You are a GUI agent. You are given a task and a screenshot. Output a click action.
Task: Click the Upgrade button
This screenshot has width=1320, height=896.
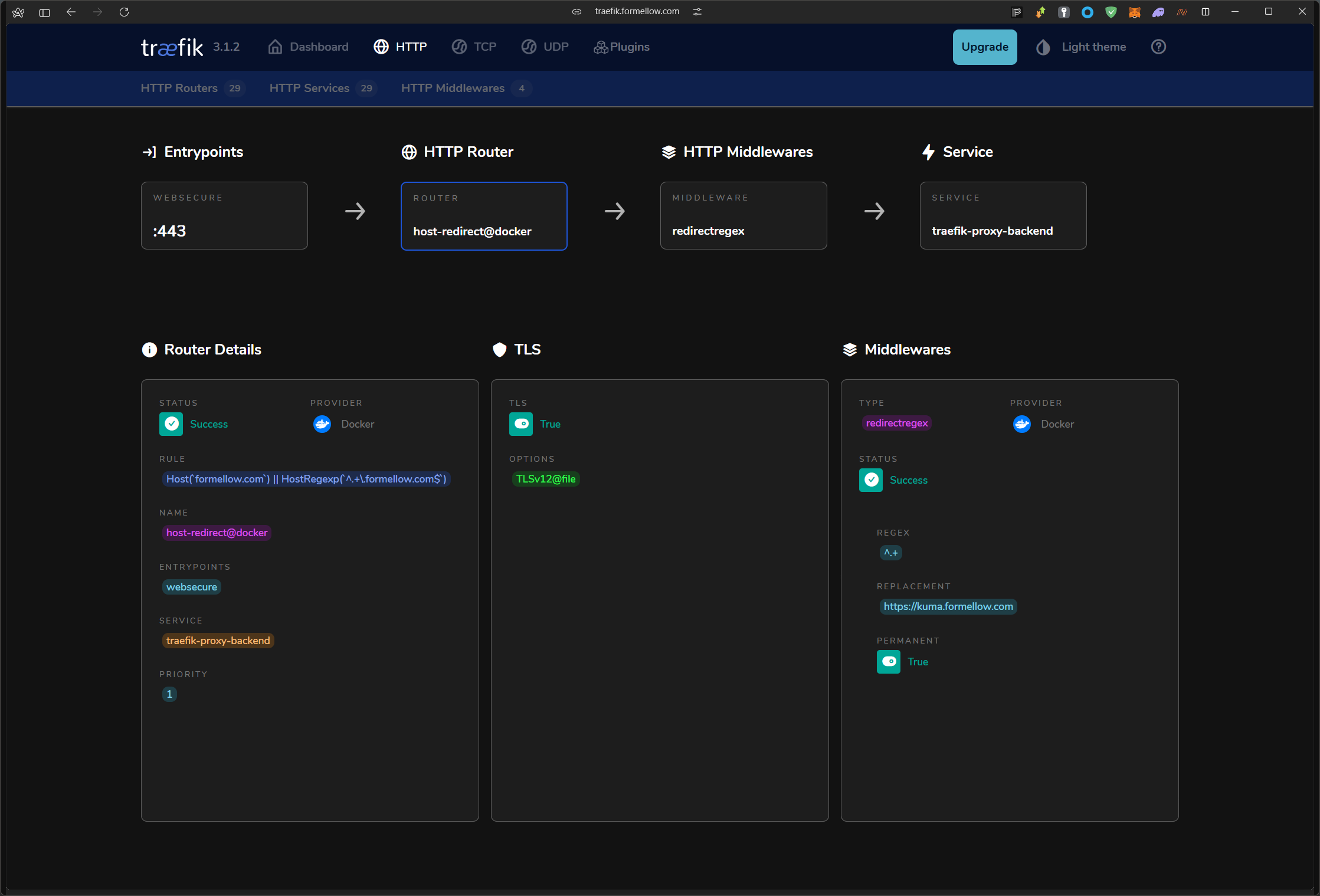tap(985, 47)
